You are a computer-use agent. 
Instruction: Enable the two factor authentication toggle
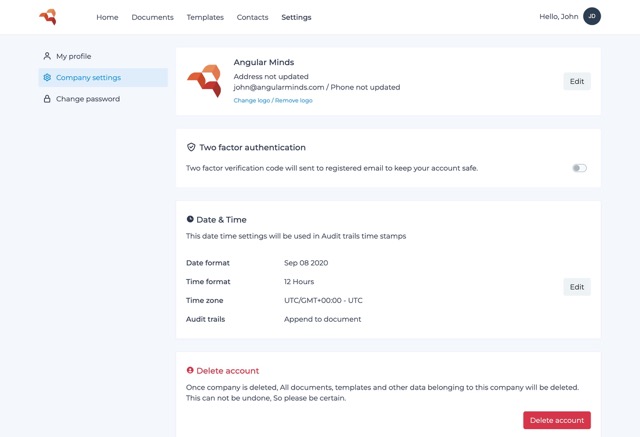pyautogui.click(x=579, y=168)
